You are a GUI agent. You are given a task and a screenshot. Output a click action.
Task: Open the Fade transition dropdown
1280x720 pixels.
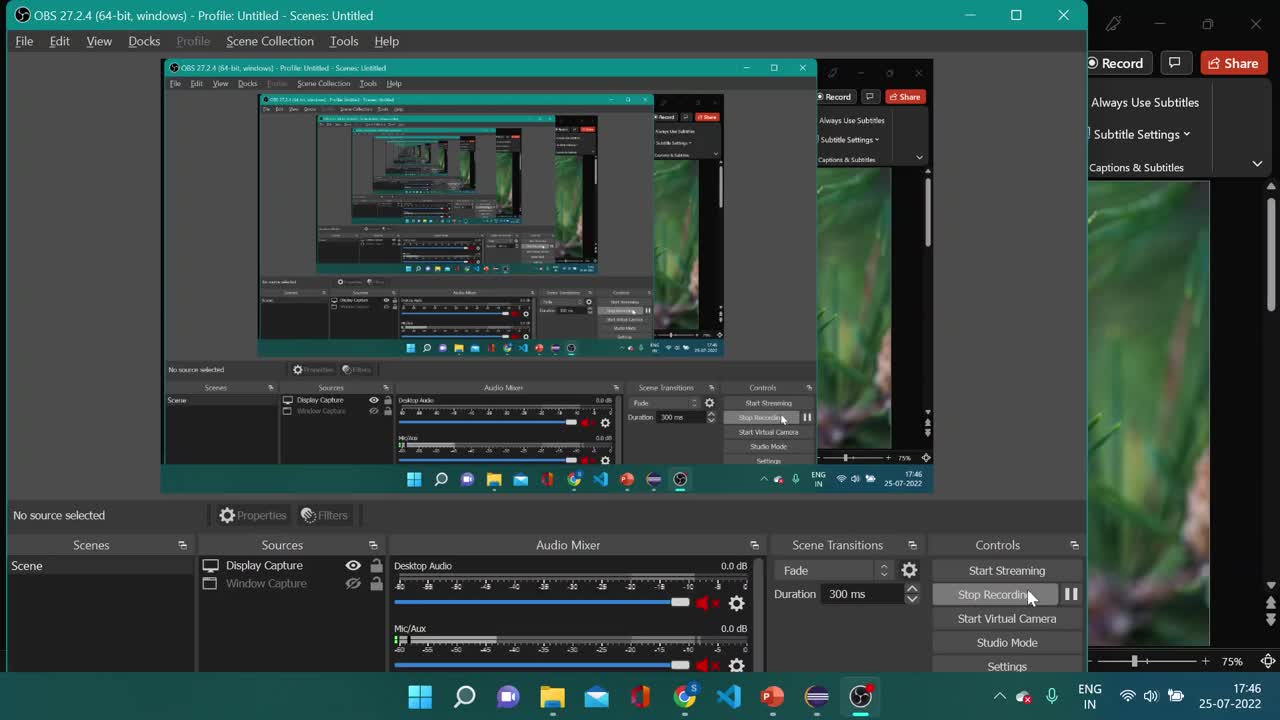click(834, 570)
